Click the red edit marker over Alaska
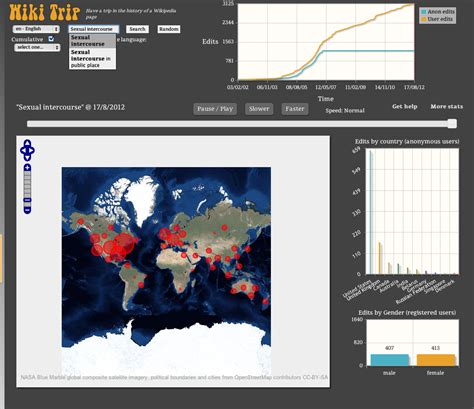The height and width of the screenshot is (409, 474). point(81,221)
